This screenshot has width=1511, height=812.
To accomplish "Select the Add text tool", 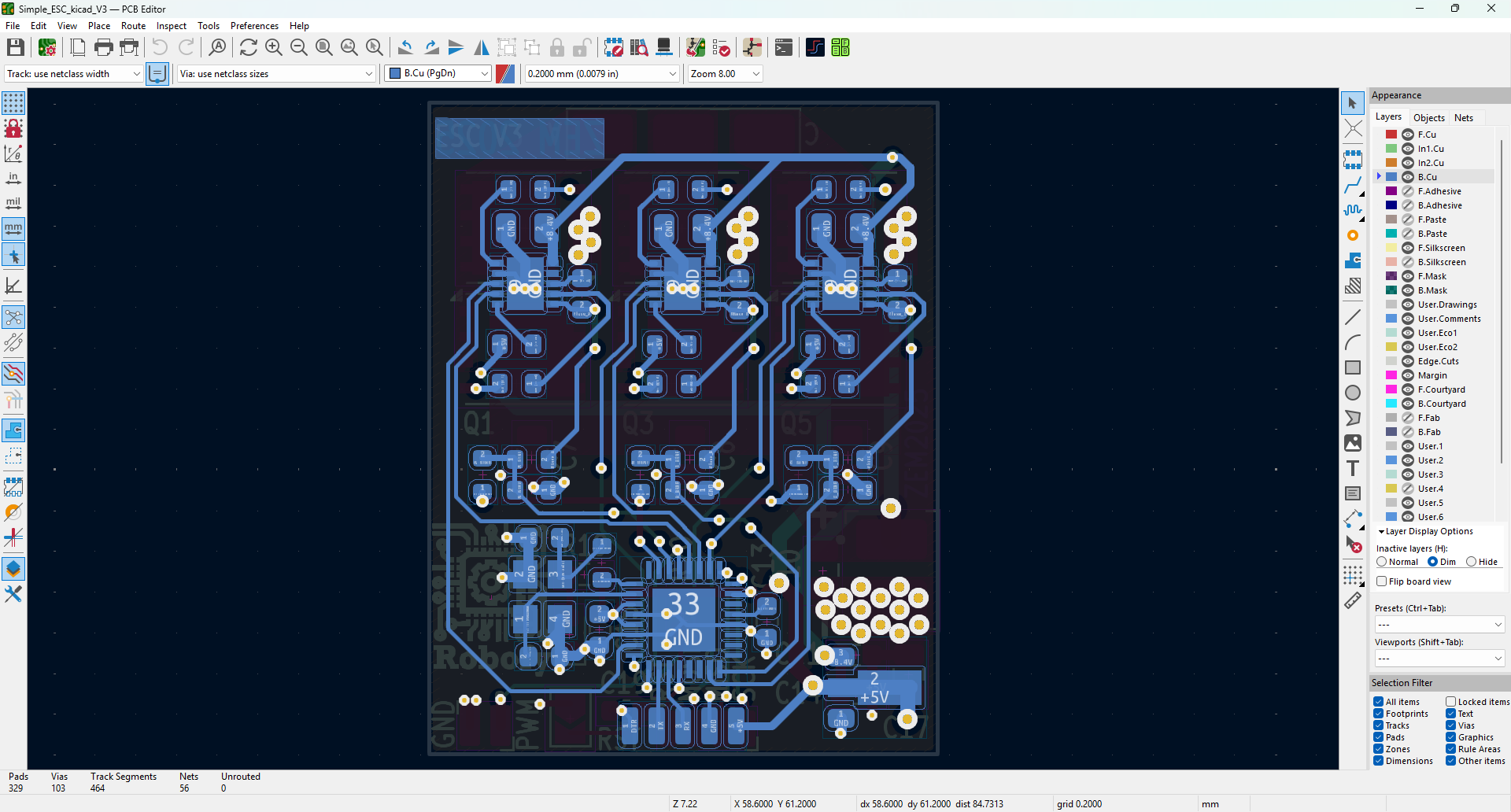I will tap(1353, 468).
